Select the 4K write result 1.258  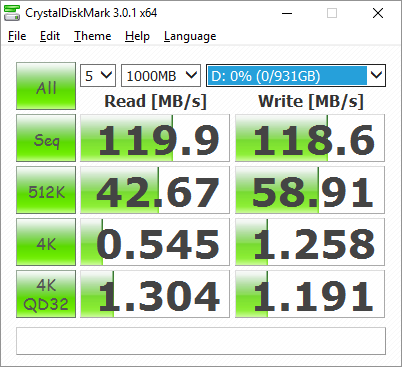coord(310,242)
